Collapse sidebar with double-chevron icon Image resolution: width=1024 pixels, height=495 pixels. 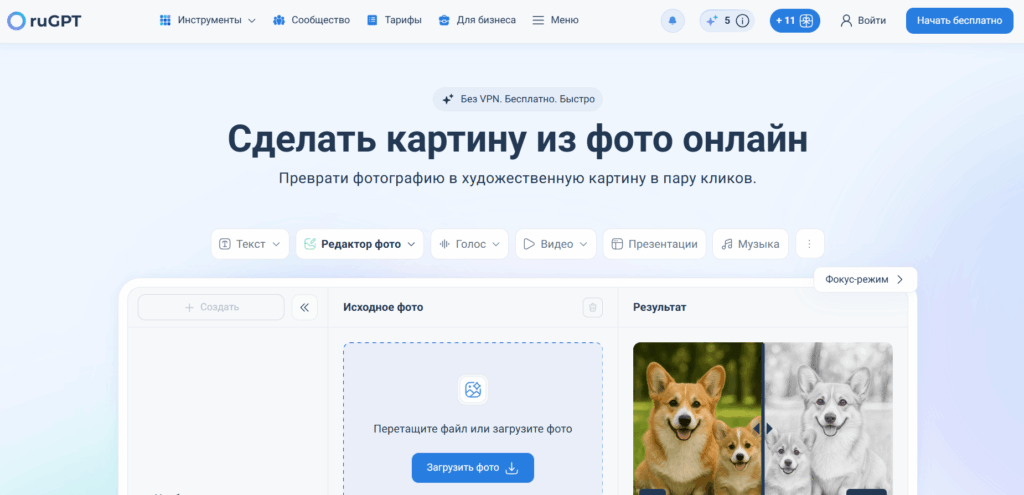point(304,308)
